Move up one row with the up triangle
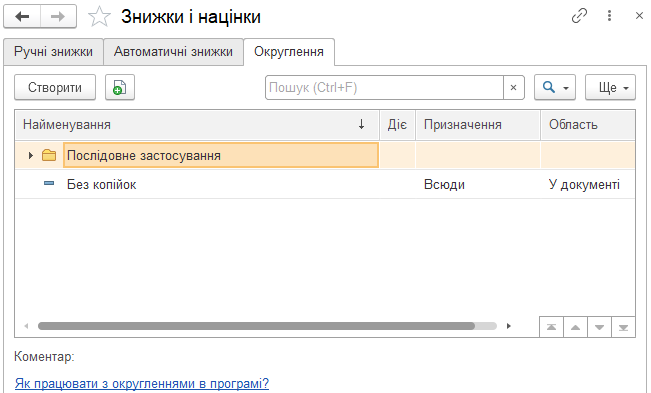This screenshot has height=393, width=651. [575, 327]
